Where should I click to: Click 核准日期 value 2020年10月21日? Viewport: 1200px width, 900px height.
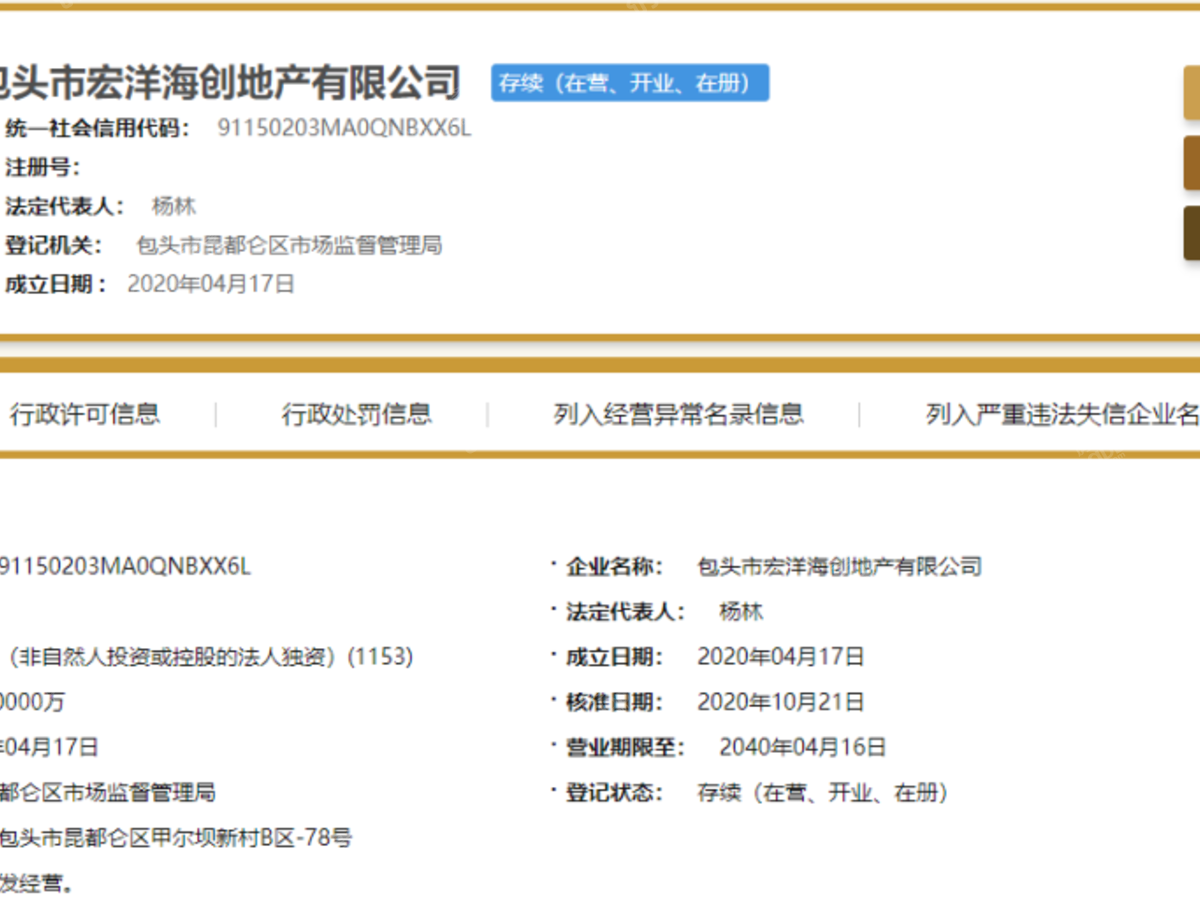781,702
